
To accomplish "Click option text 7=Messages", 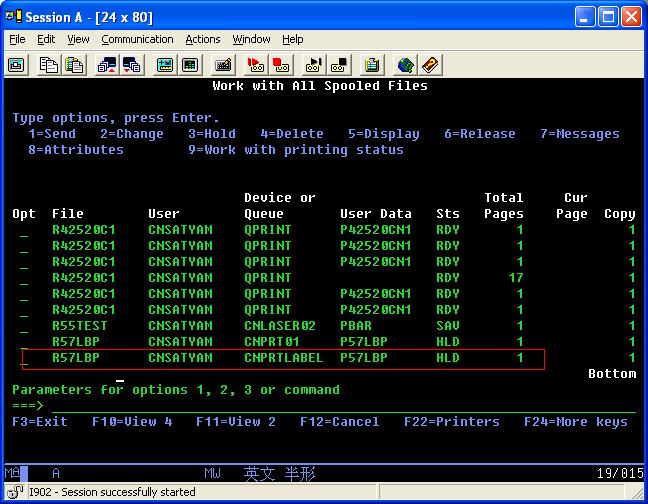I will pos(580,134).
